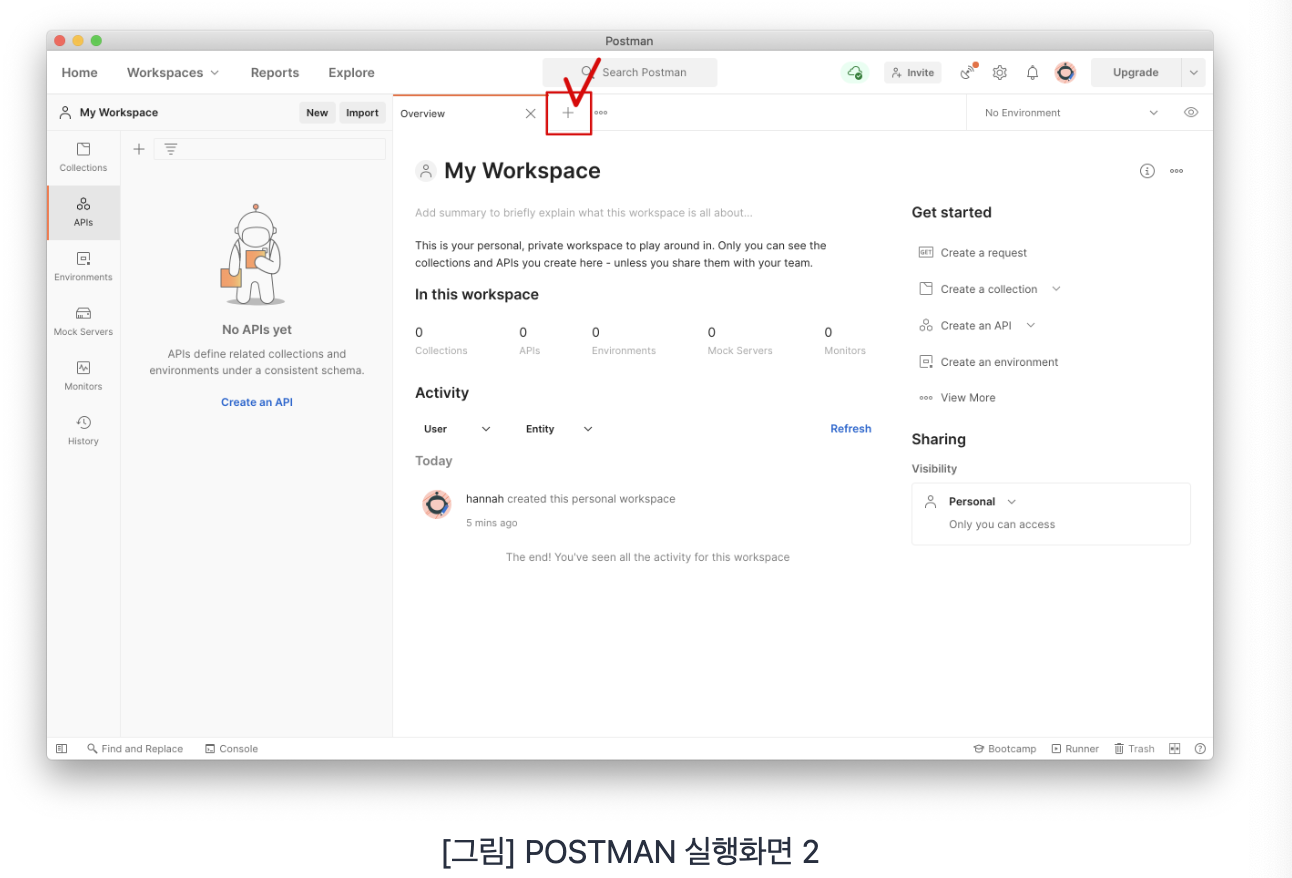Open the Environments sidebar panel
Screen dimensions: 1292x878
coord(83,266)
